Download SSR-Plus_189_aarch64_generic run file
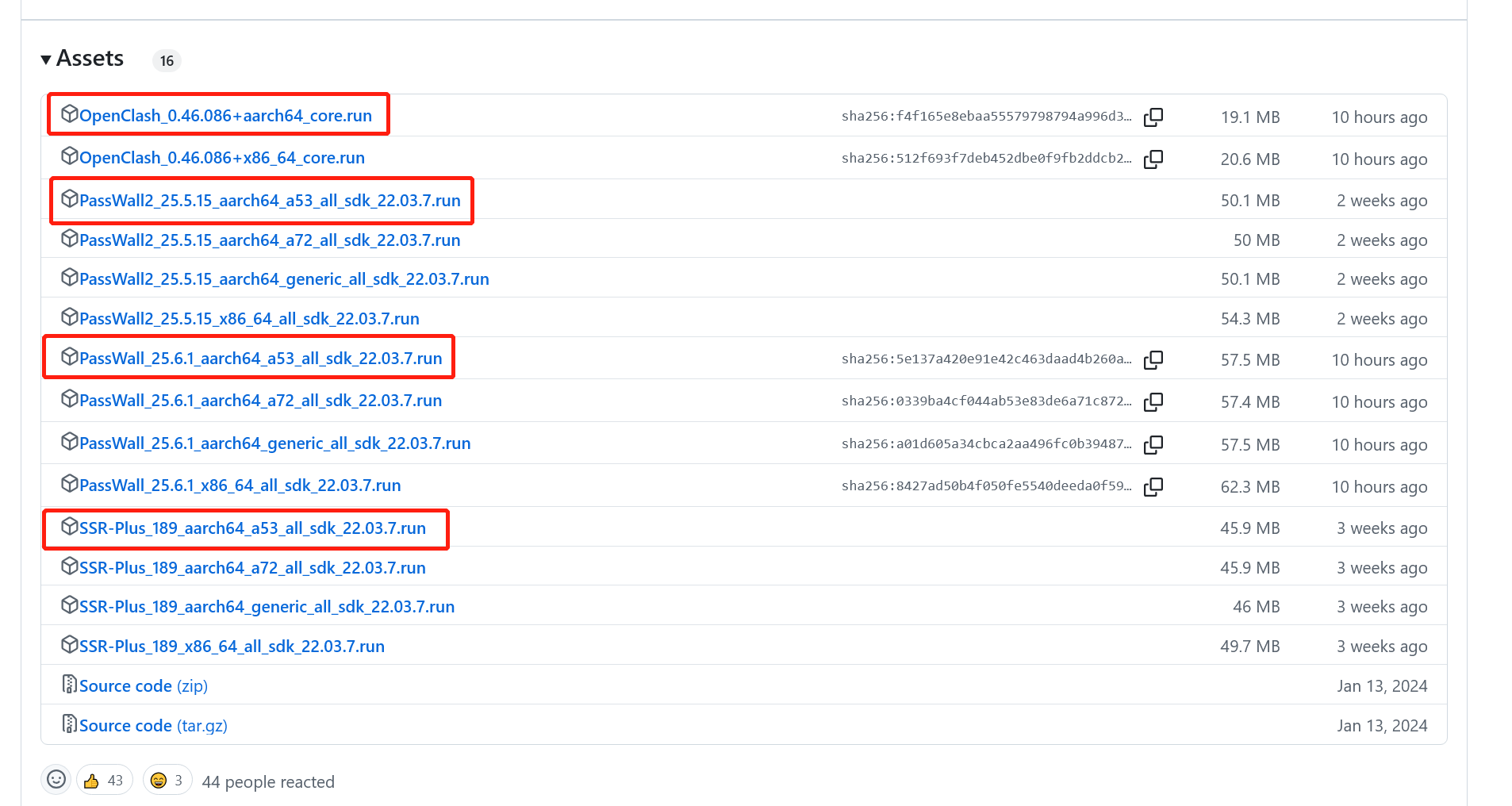 (x=267, y=607)
